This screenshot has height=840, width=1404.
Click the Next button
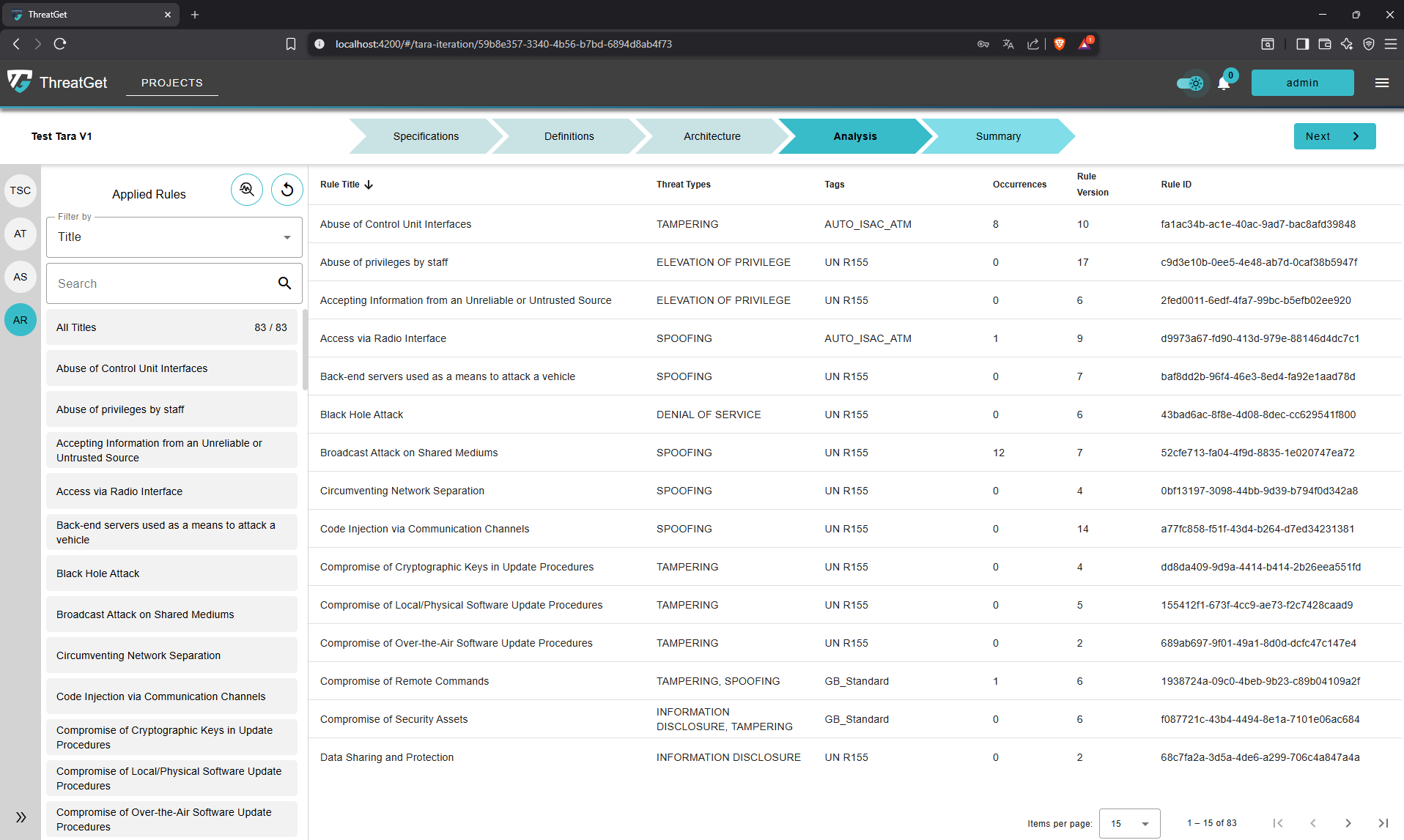pyautogui.click(x=1334, y=136)
